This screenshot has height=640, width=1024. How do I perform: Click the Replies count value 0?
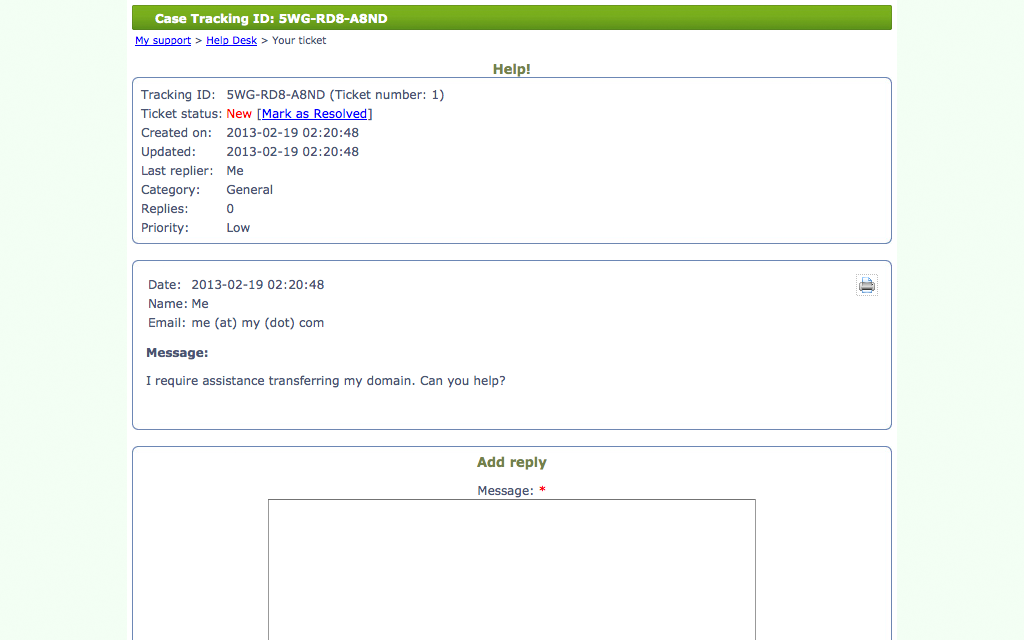pos(230,209)
